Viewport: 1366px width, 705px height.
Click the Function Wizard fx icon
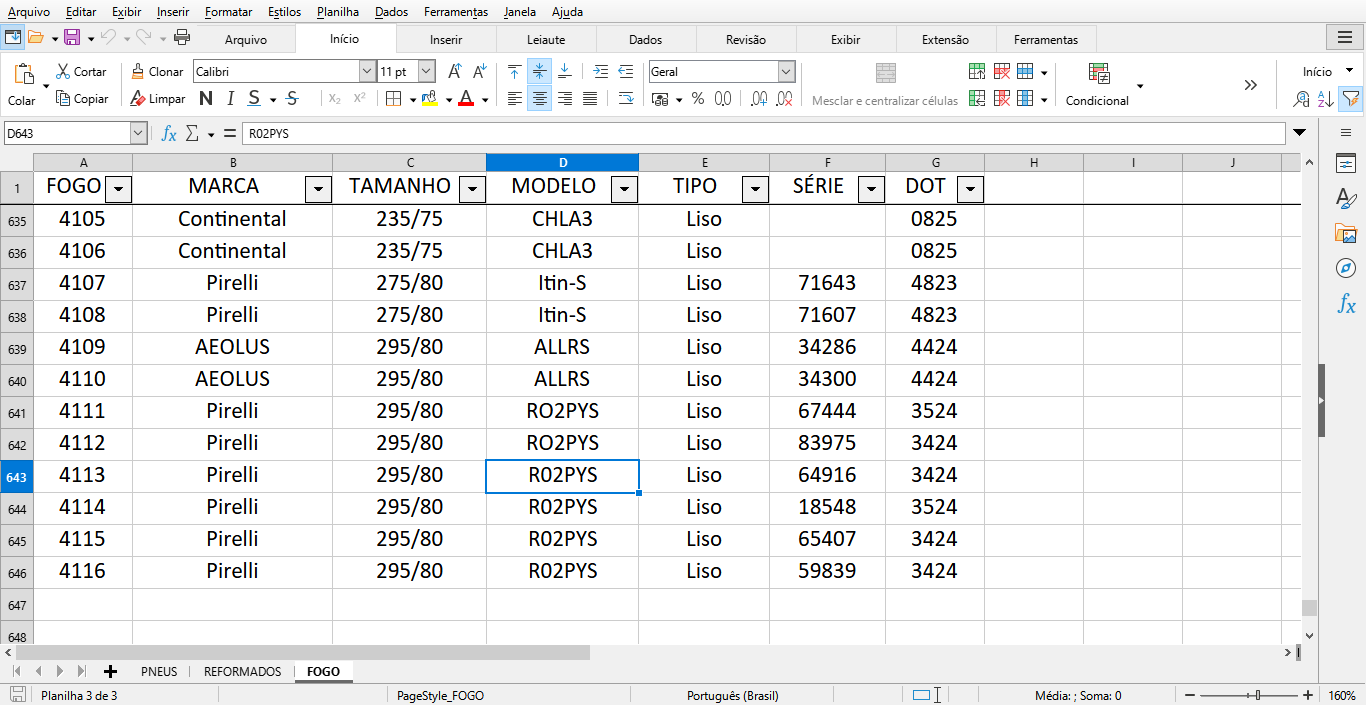point(169,133)
